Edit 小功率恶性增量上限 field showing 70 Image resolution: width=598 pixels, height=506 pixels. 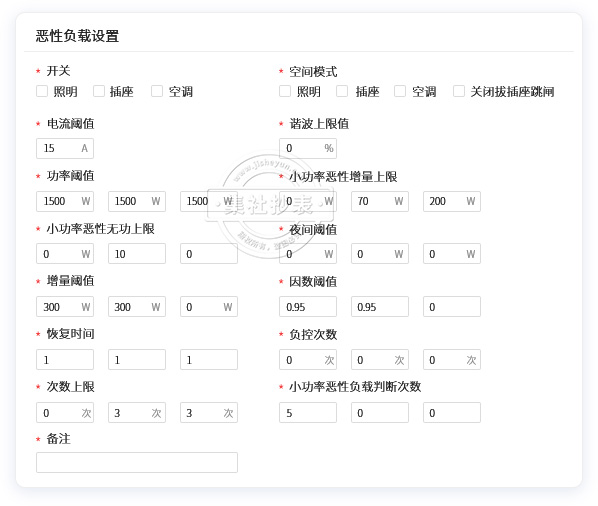[380, 201]
